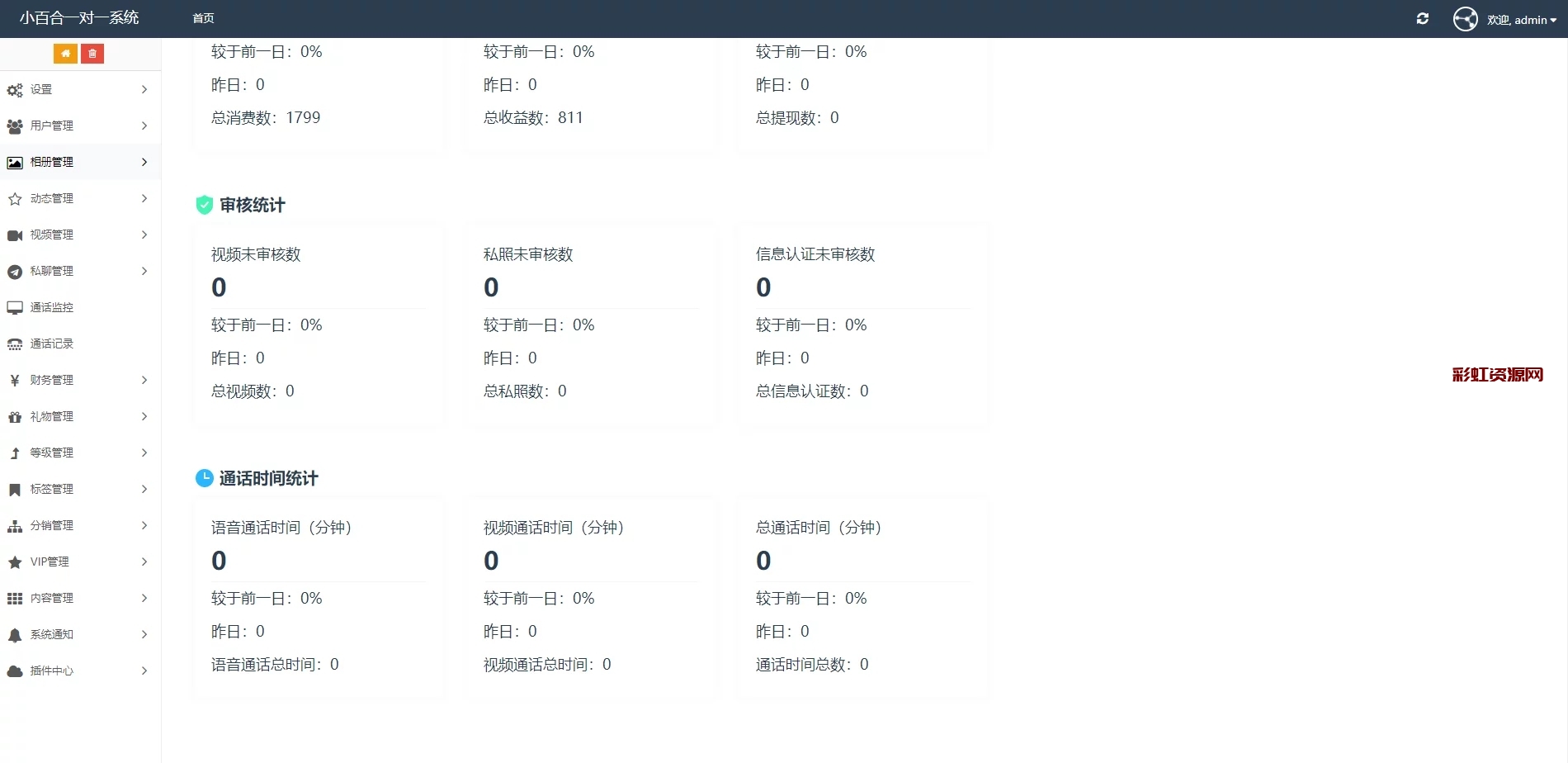Open 通话监控 from the sidebar
This screenshot has height=763, width=1568.
click(x=51, y=307)
